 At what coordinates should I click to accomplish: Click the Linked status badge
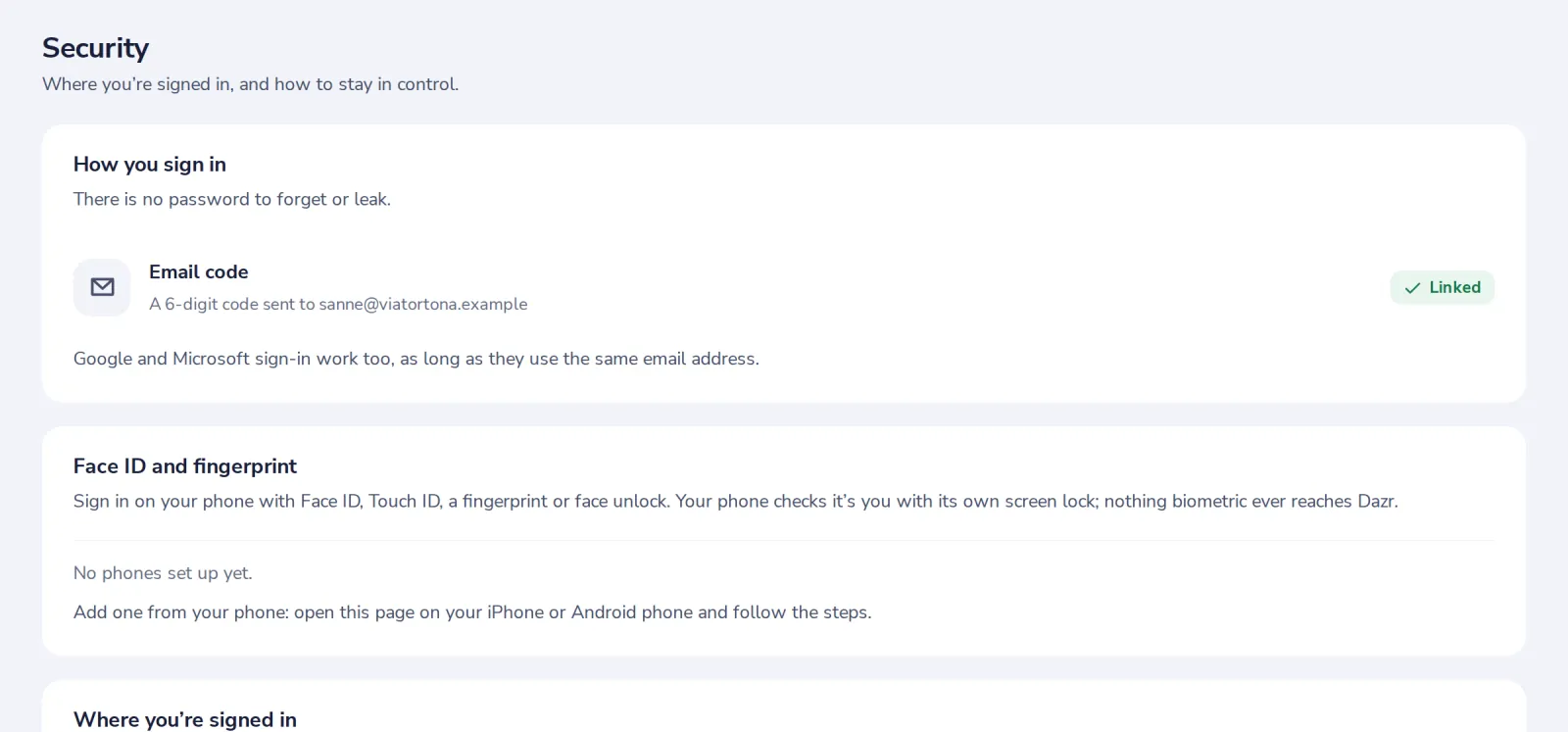click(x=1442, y=287)
